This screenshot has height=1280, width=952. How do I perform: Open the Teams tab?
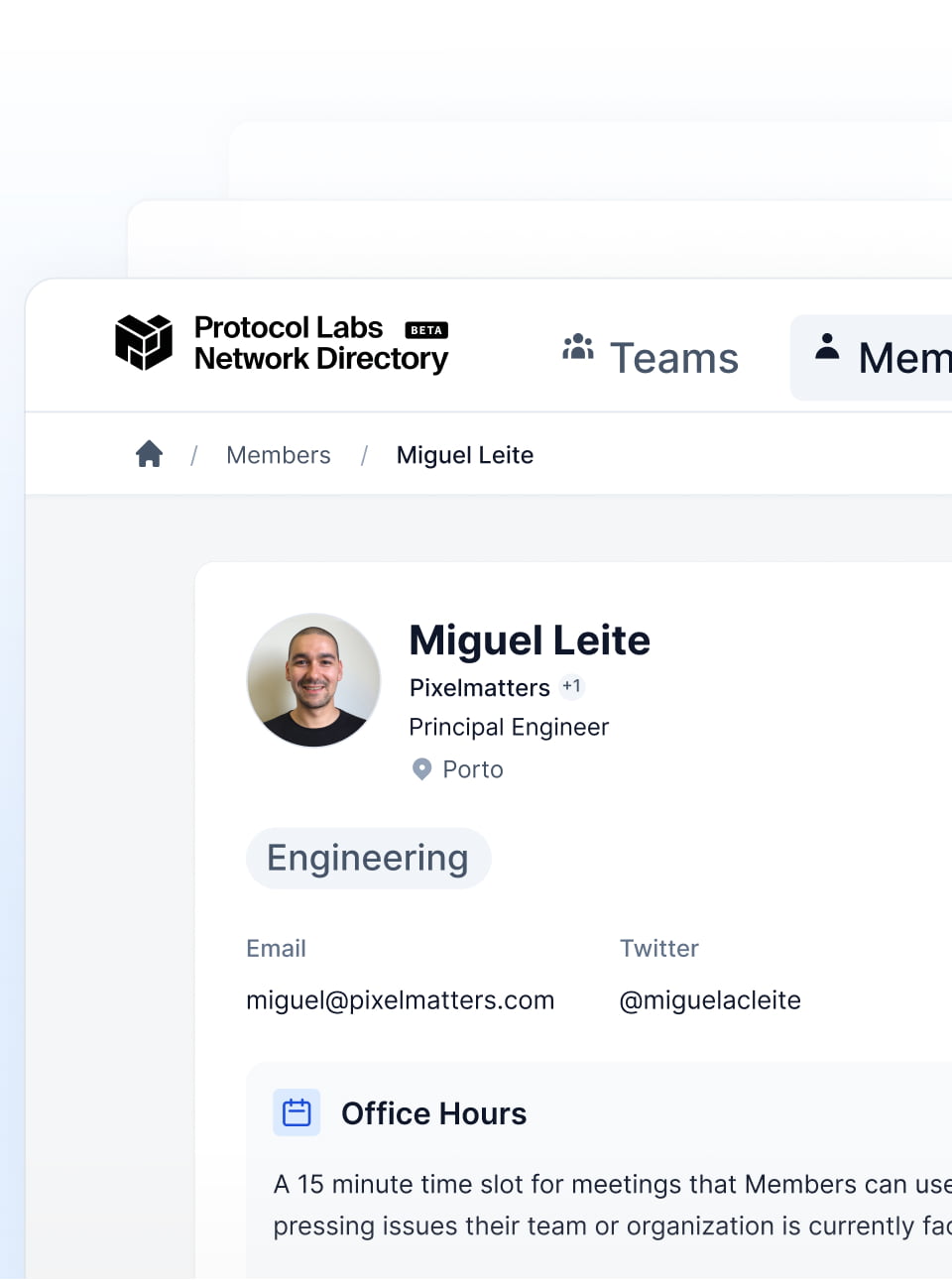click(x=673, y=358)
